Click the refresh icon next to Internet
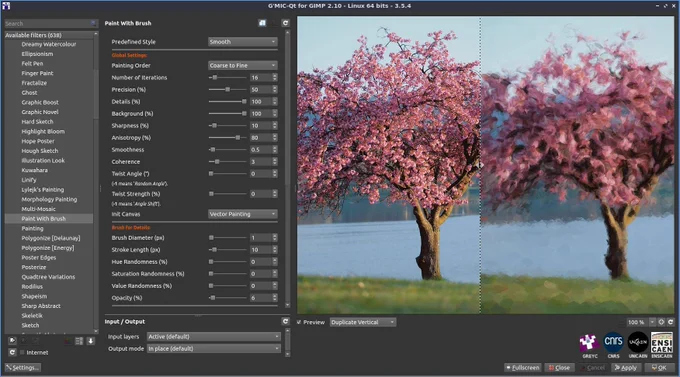 (12, 352)
